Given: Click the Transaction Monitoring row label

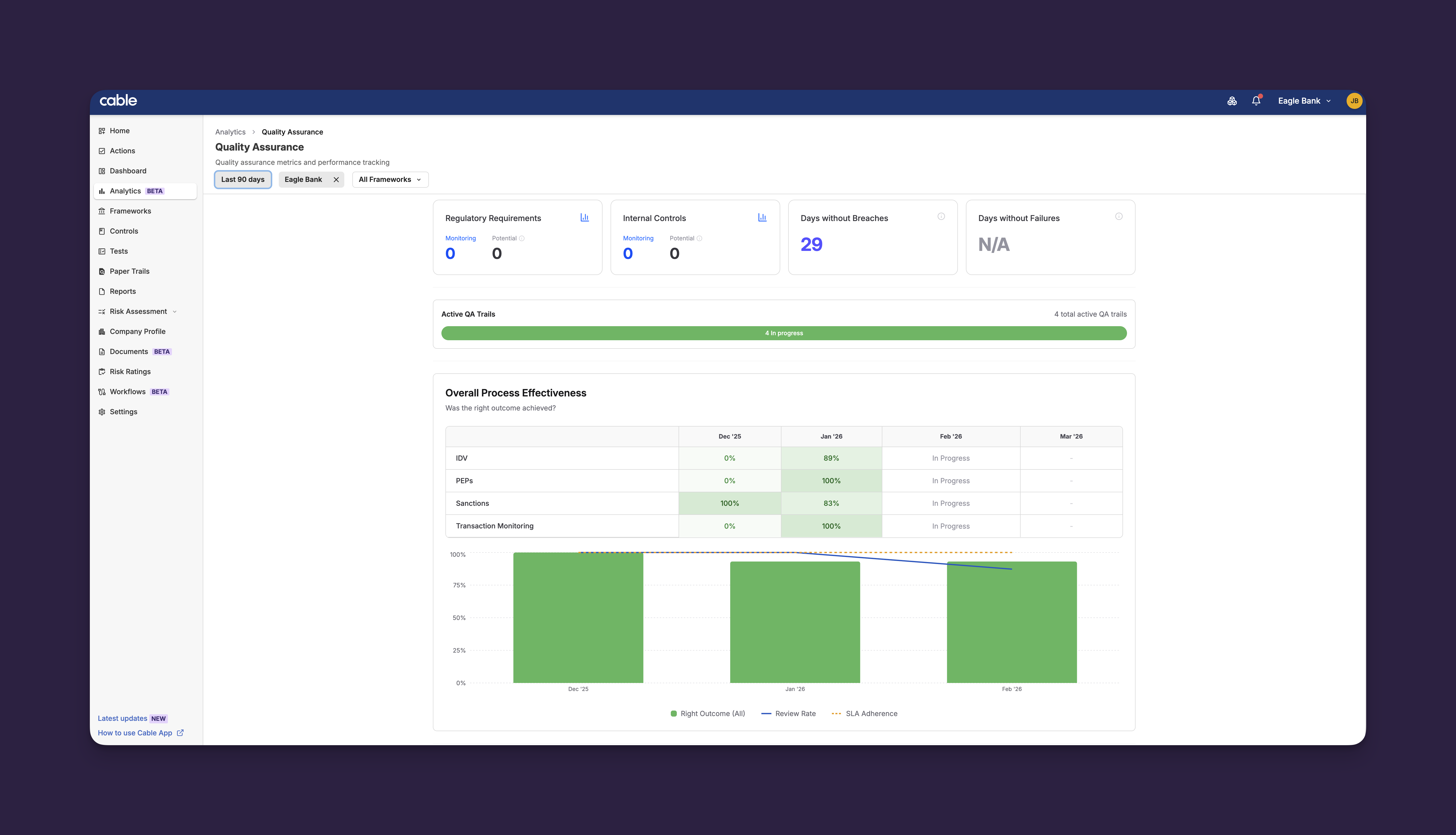Looking at the screenshot, I should pyautogui.click(x=494, y=526).
